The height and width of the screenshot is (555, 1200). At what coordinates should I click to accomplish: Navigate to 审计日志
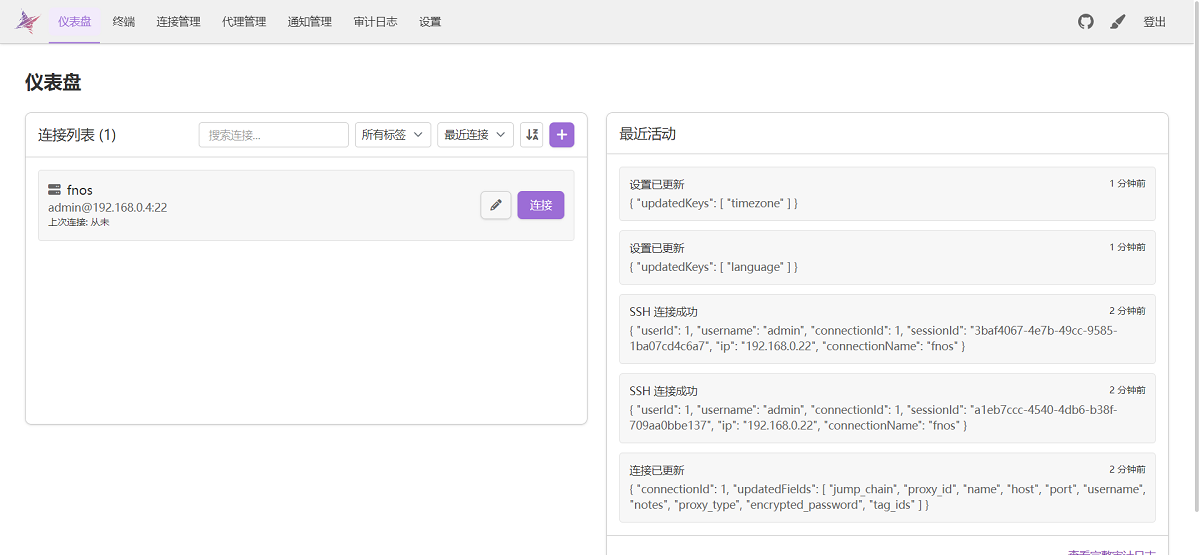click(375, 22)
